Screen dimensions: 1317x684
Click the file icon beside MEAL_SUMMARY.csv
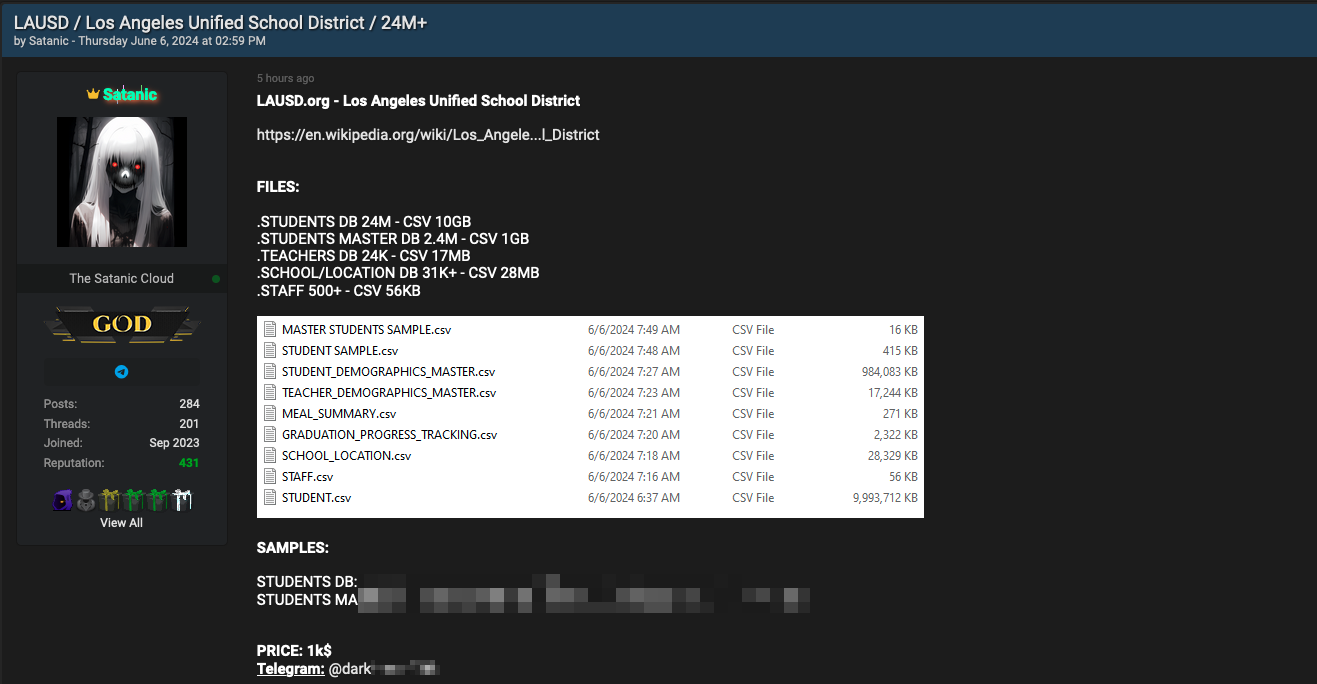(269, 413)
